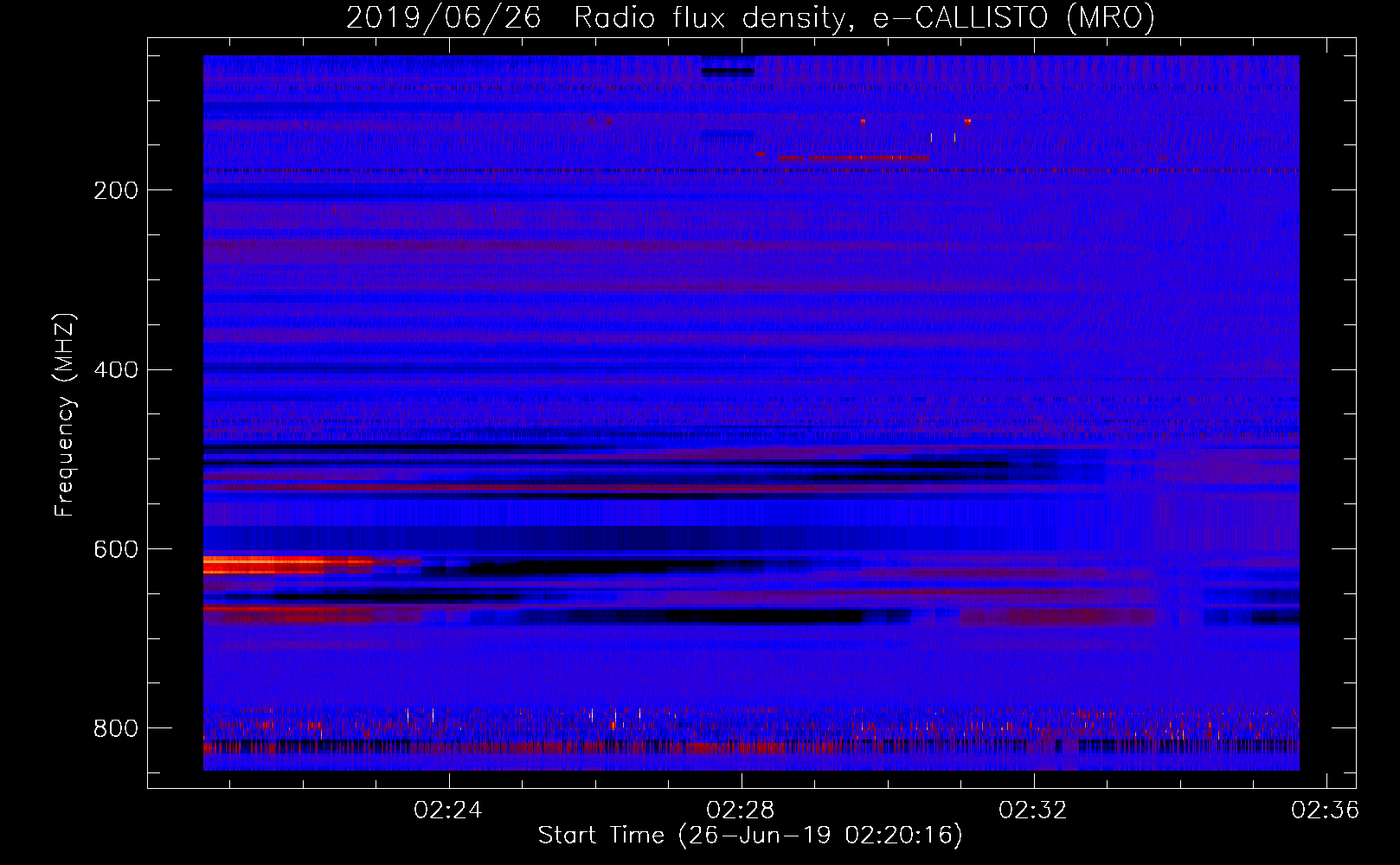Screen dimensions: 1400x865
Task: Click the 'Start Time (26-Jun-19 02:20:16)' label
Action: (x=750, y=836)
